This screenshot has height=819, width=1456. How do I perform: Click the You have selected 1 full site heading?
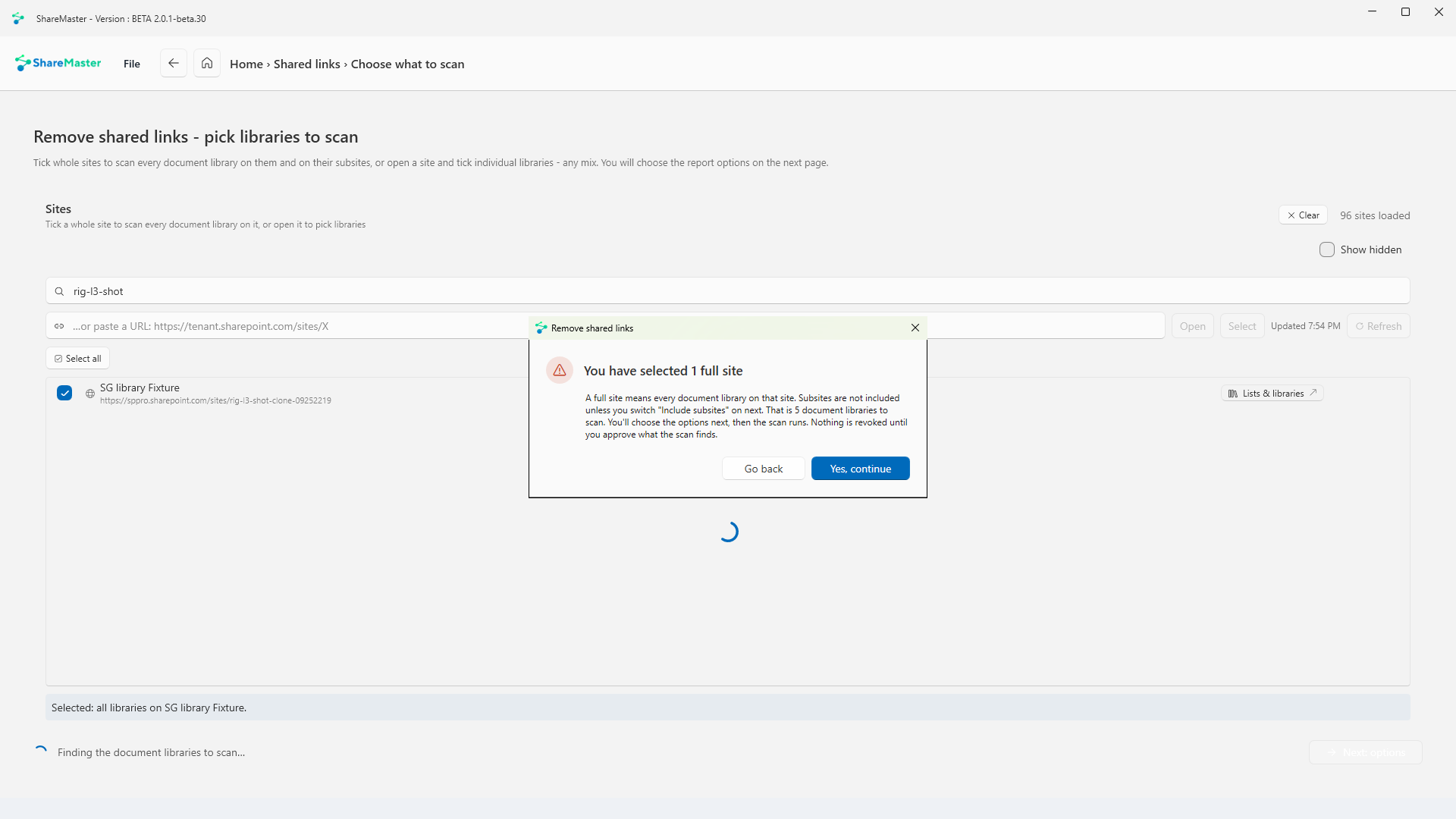click(664, 371)
